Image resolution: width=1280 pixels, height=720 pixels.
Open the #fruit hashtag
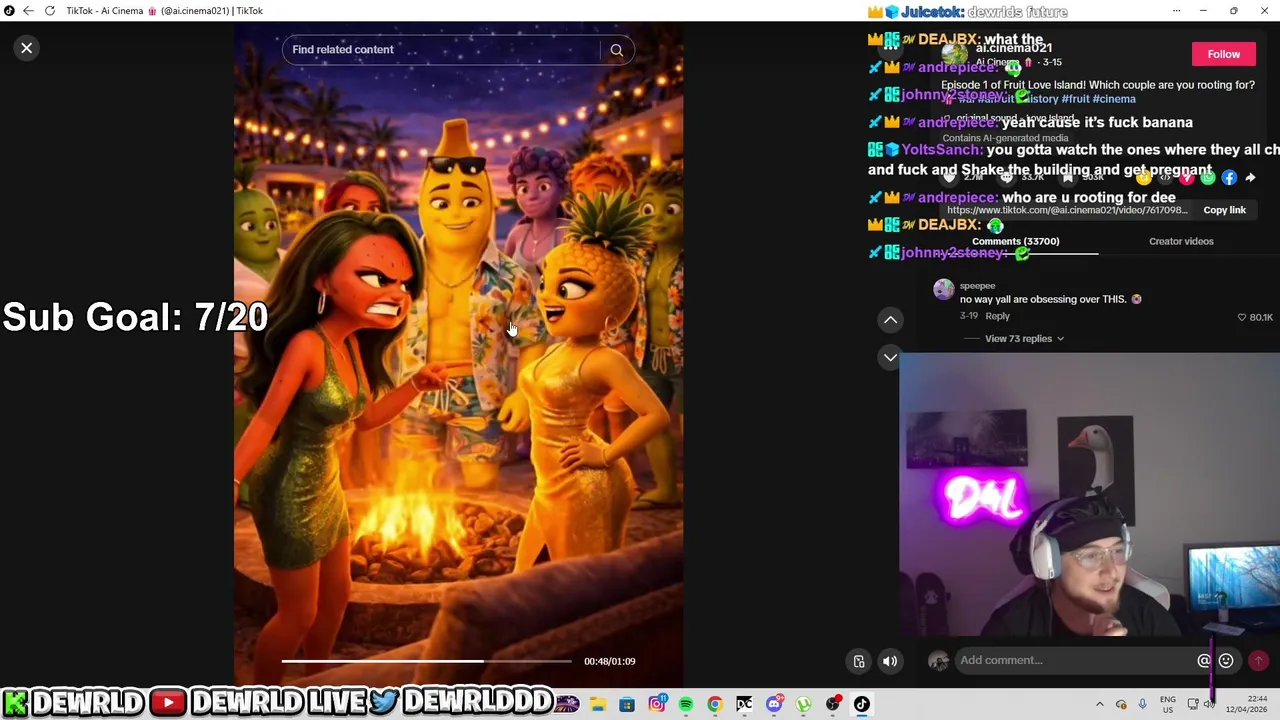[x=1075, y=99]
